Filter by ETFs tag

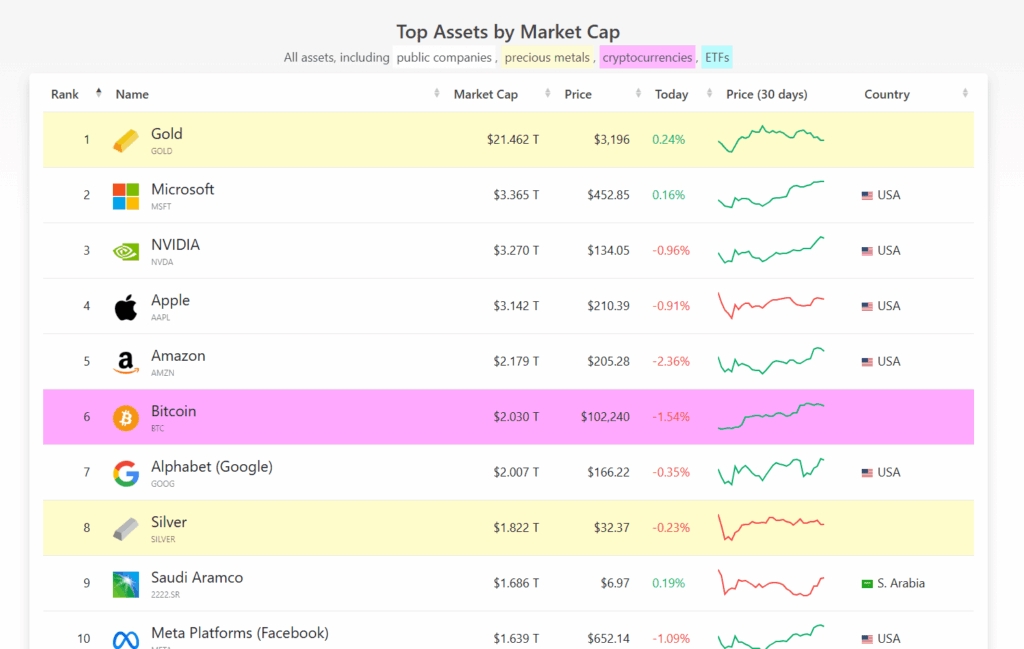[717, 57]
